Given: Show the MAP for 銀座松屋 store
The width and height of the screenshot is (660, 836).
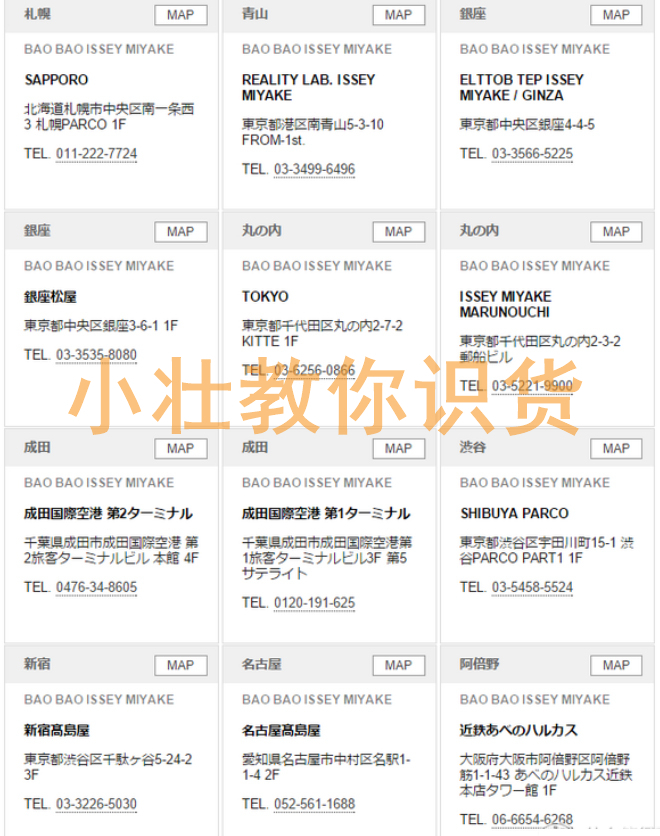Looking at the screenshot, I should click(181, 232).
